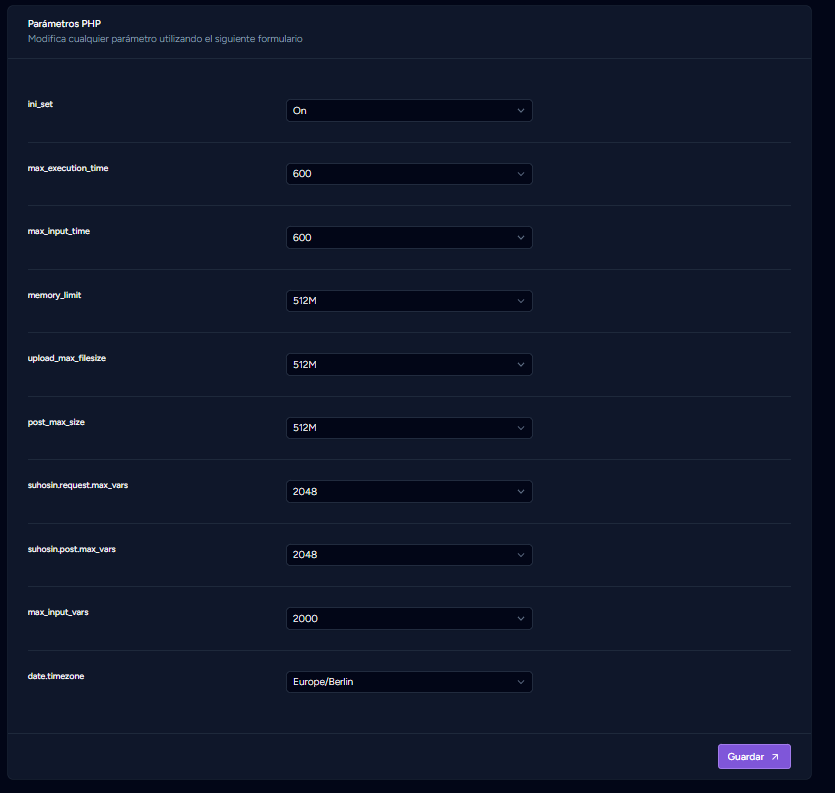Open the ini_set dropdown showing On
The image size is (835, 793).
409,110
